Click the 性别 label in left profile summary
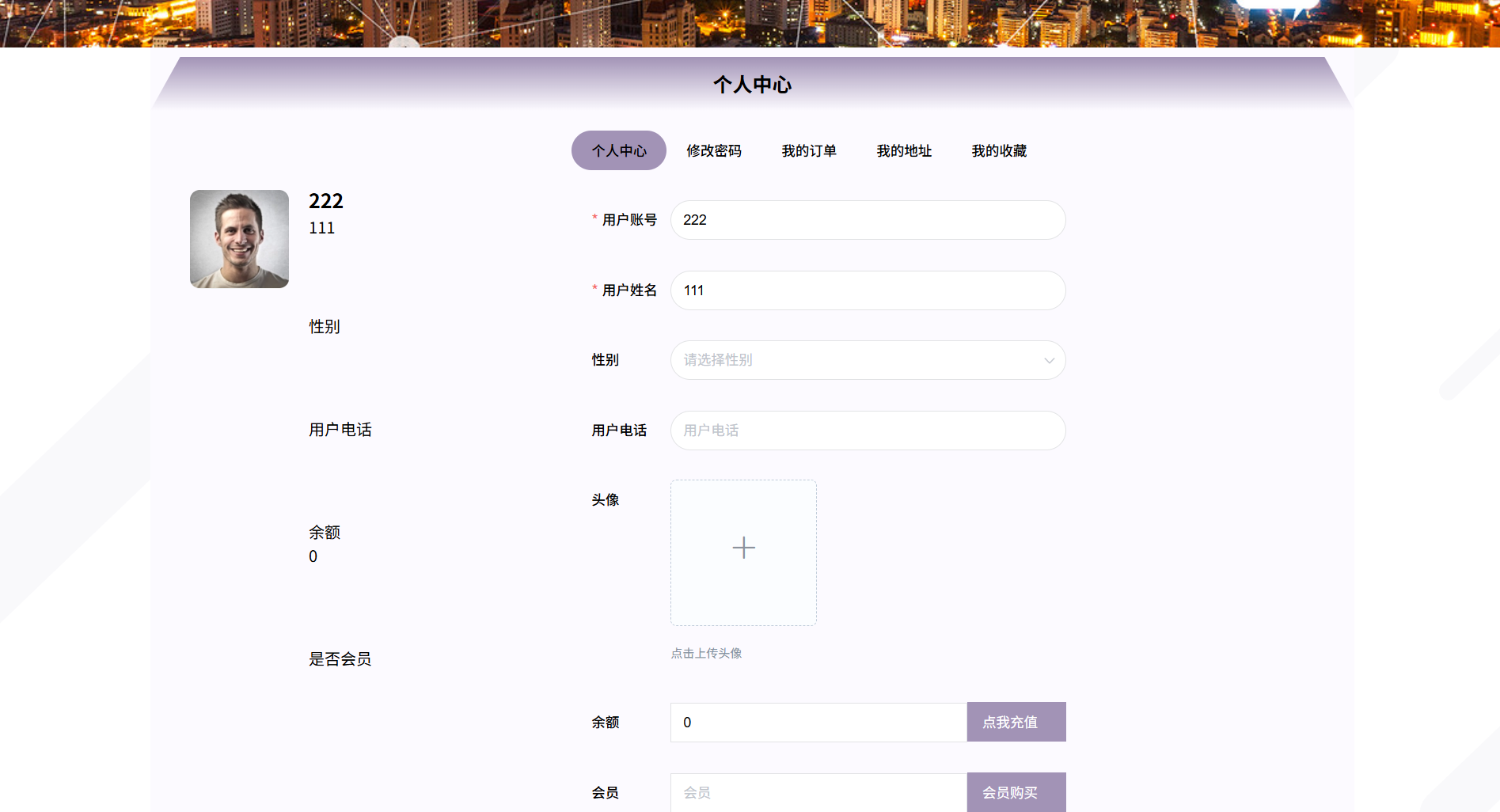Viewport: 1500px width, 812px height. pyautogui.click(x=325, y=327)
